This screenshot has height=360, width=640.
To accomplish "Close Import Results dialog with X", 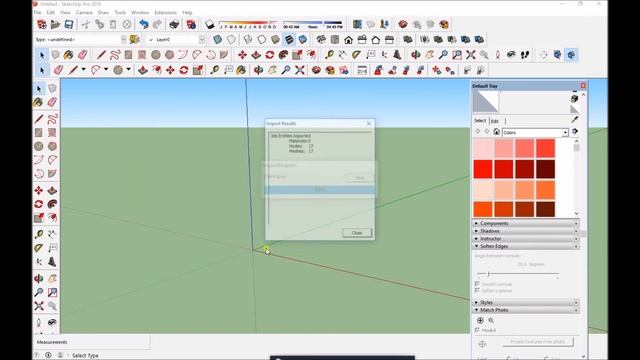I will (369, 123).
